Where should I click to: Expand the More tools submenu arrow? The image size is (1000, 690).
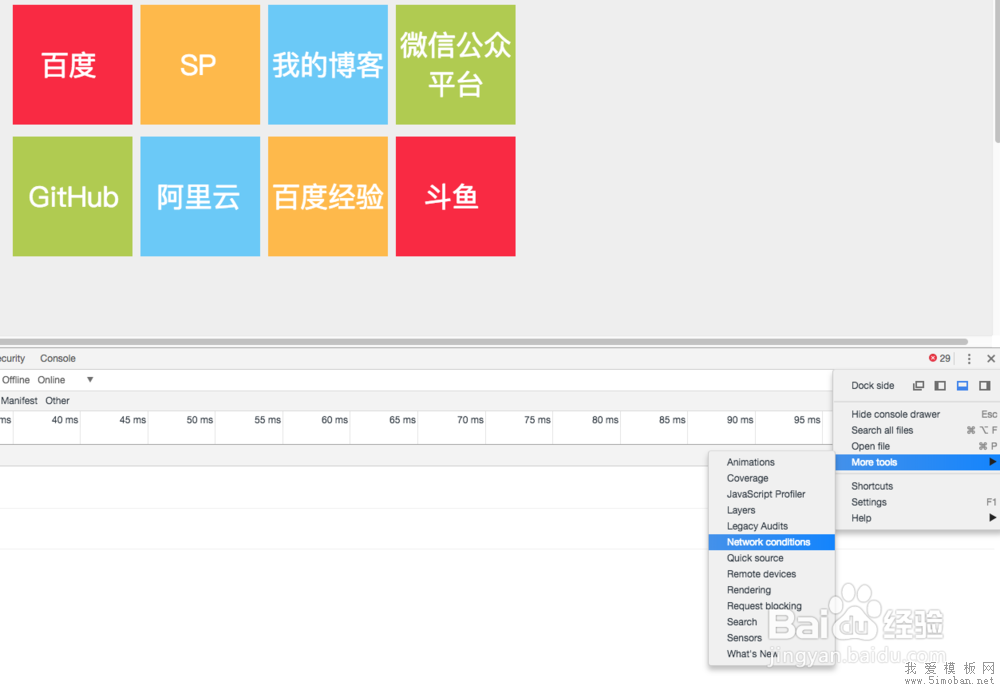992,462
